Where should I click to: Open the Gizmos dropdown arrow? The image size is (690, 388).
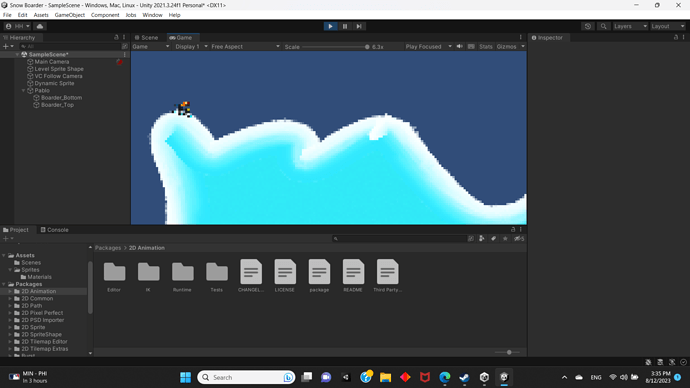[523, 47]
